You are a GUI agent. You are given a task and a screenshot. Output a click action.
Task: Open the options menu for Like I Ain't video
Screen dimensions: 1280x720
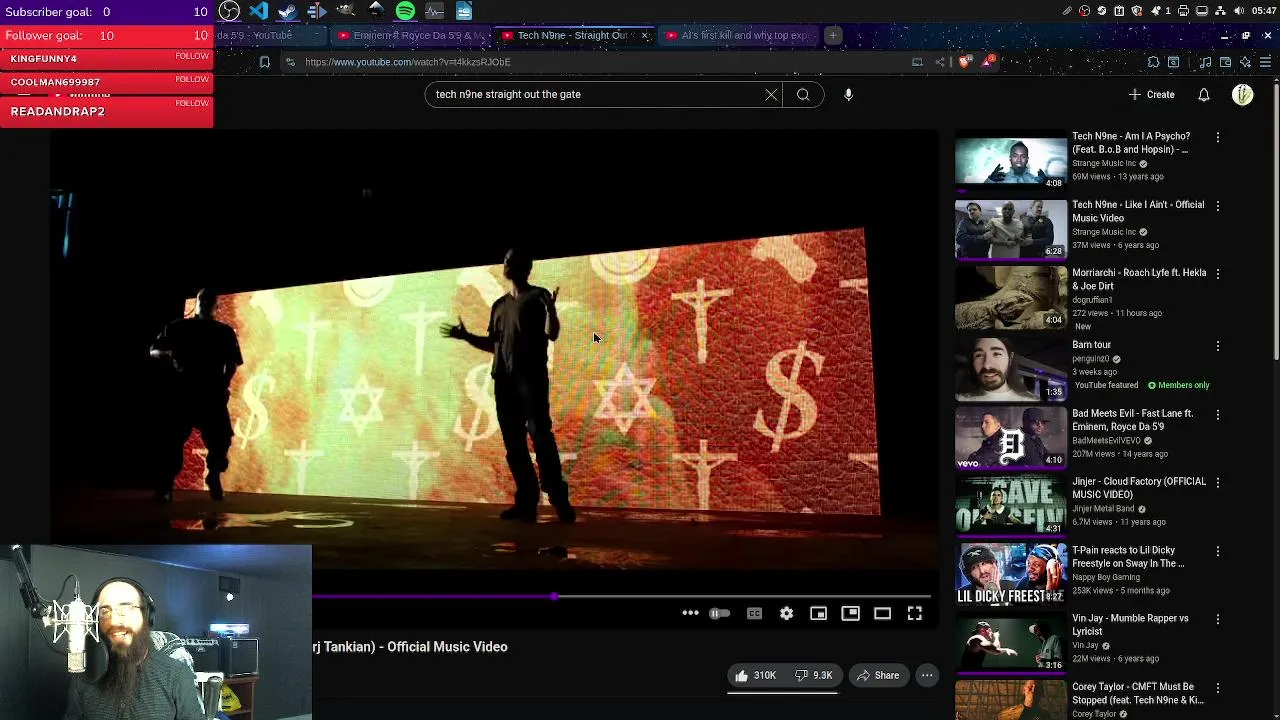tap(1217, 206)
